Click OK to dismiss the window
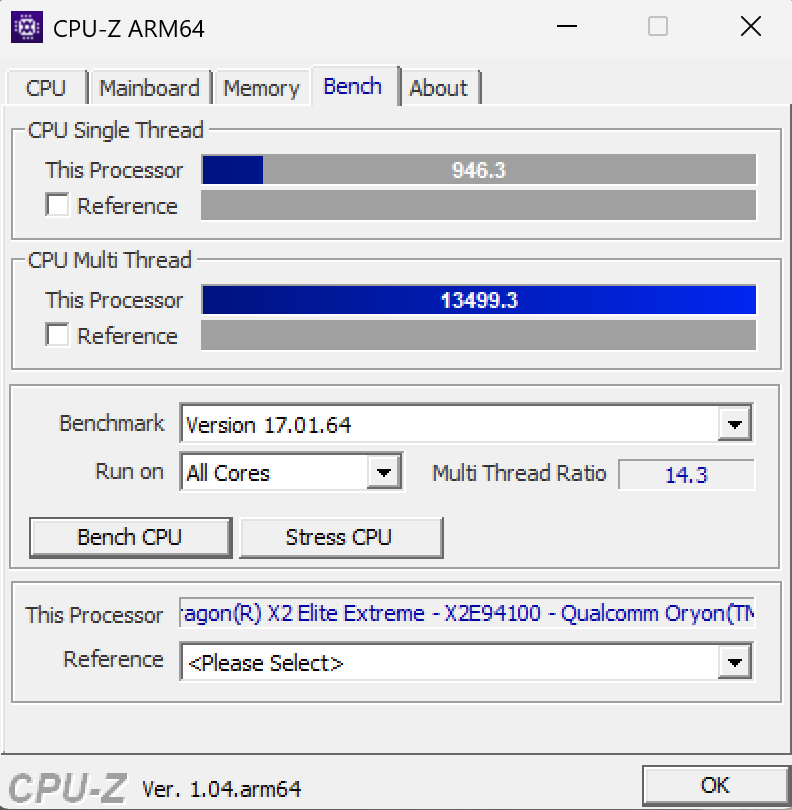The image size is (792, 810). pos(715,786)
